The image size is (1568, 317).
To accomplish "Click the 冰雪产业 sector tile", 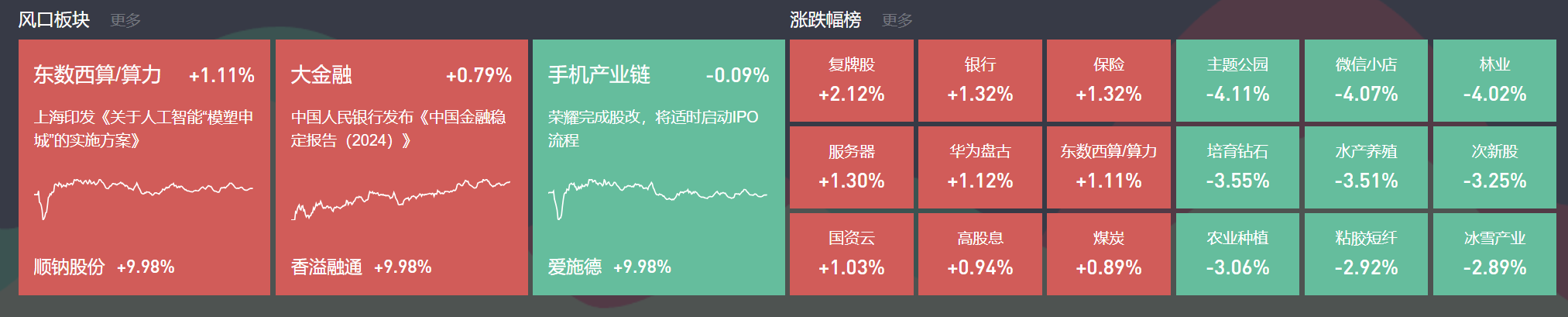I will 1494,254.
